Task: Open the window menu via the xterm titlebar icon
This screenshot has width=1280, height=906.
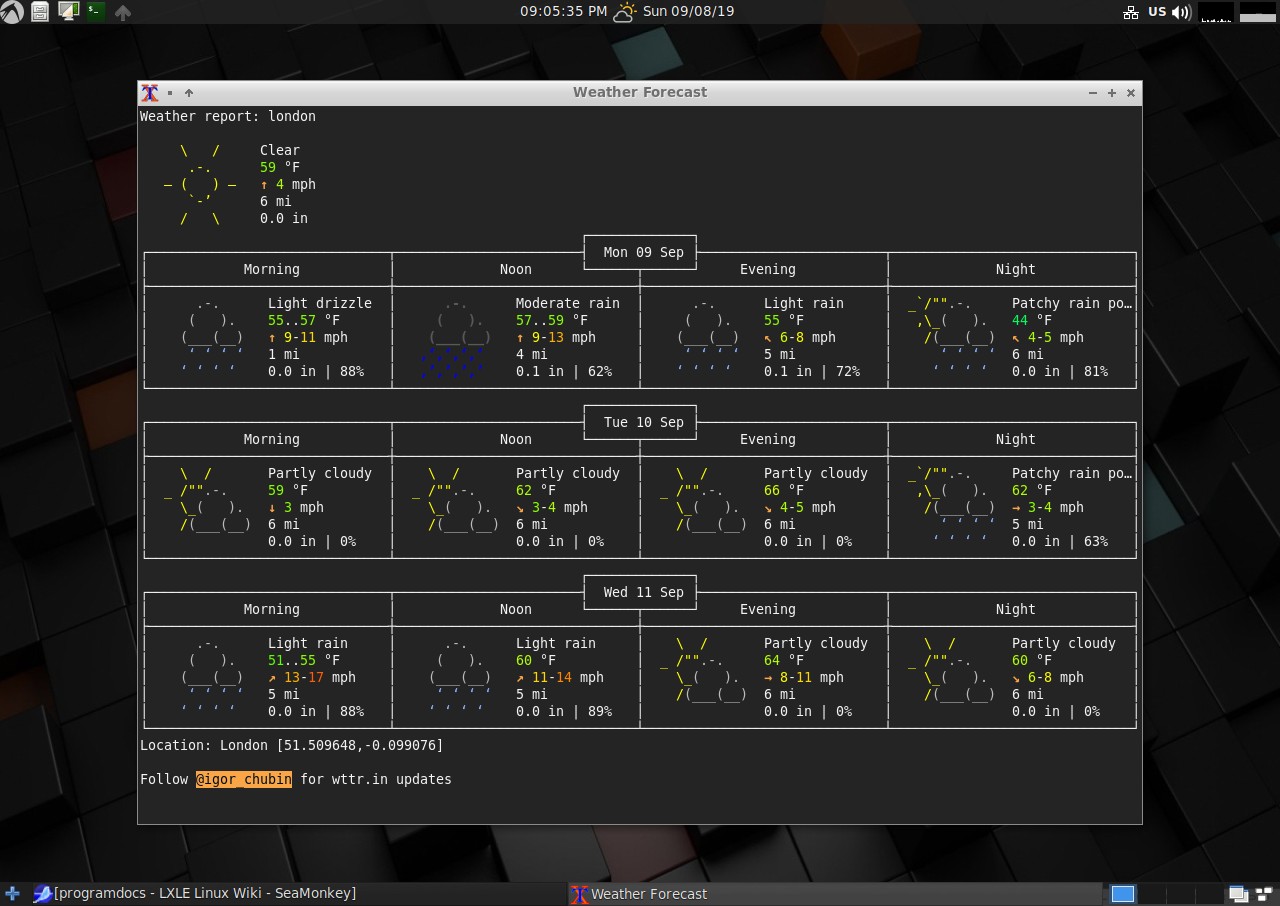Action: (150, 92)
